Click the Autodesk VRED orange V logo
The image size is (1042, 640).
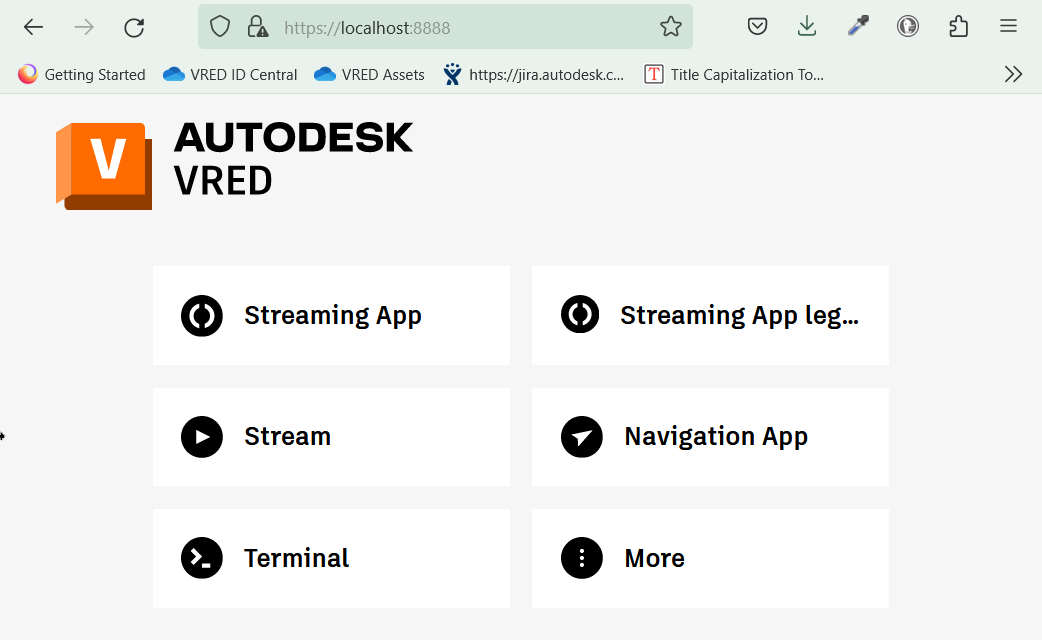(x=104, y=166)
